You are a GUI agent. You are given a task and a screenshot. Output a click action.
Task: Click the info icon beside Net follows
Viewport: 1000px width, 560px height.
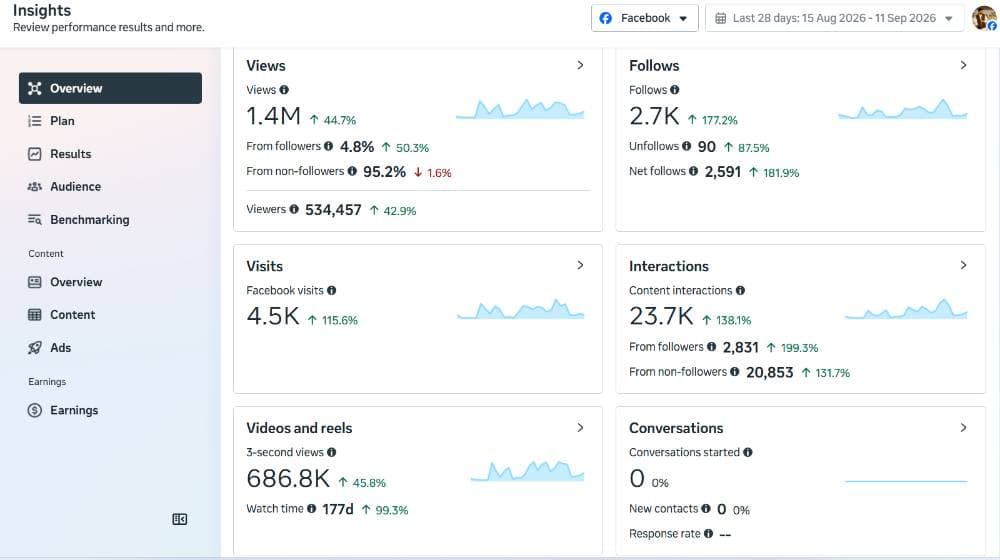tap(693, 171)
